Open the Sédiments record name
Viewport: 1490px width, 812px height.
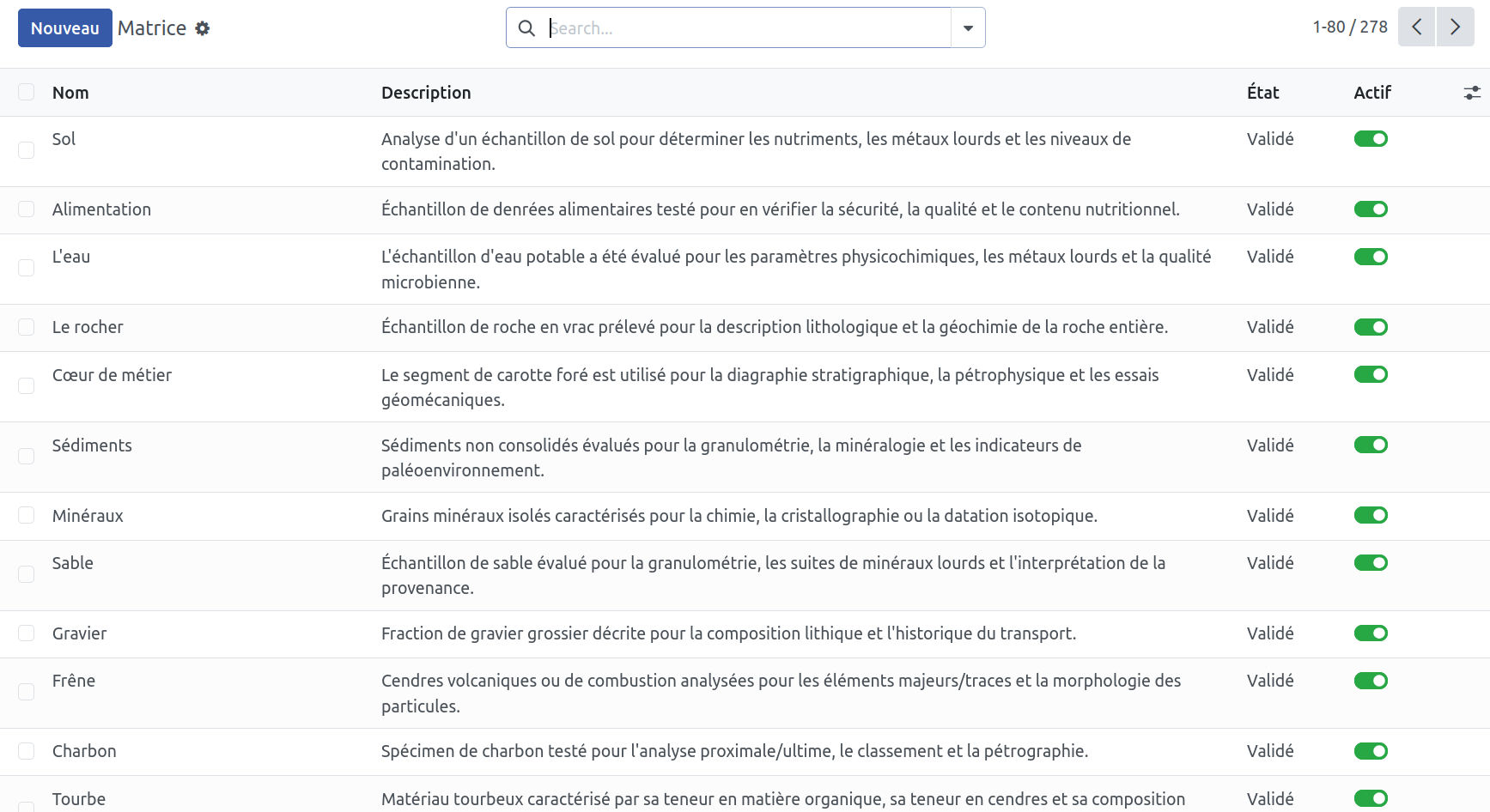click(92, 445)
